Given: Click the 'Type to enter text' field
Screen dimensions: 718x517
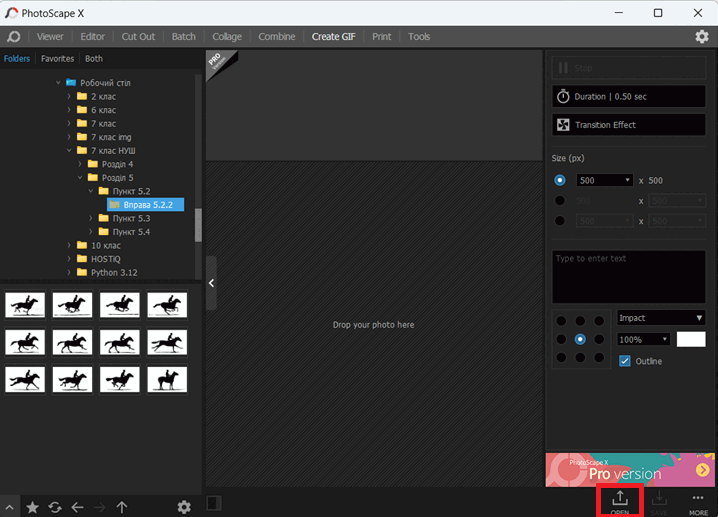Looking at the screenshot, I should [x=628, y=277].
